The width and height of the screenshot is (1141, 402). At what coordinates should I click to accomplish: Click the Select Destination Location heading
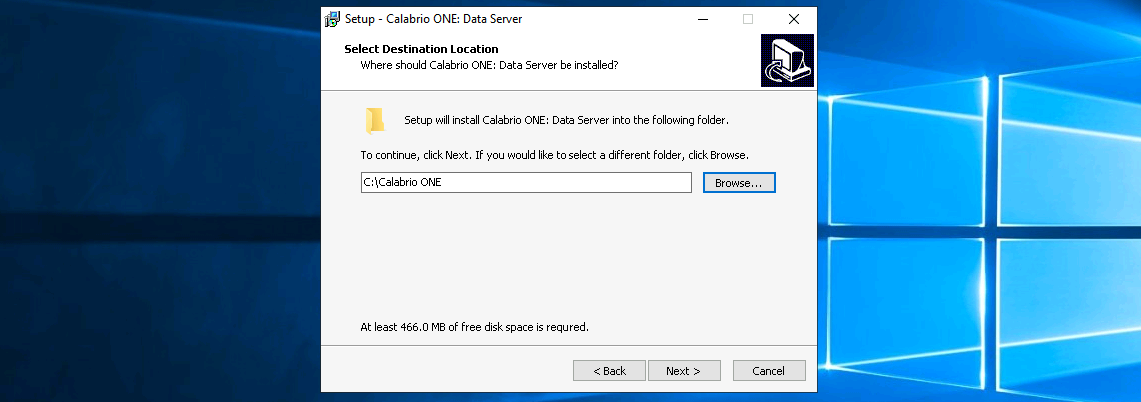tap(421, 49)
